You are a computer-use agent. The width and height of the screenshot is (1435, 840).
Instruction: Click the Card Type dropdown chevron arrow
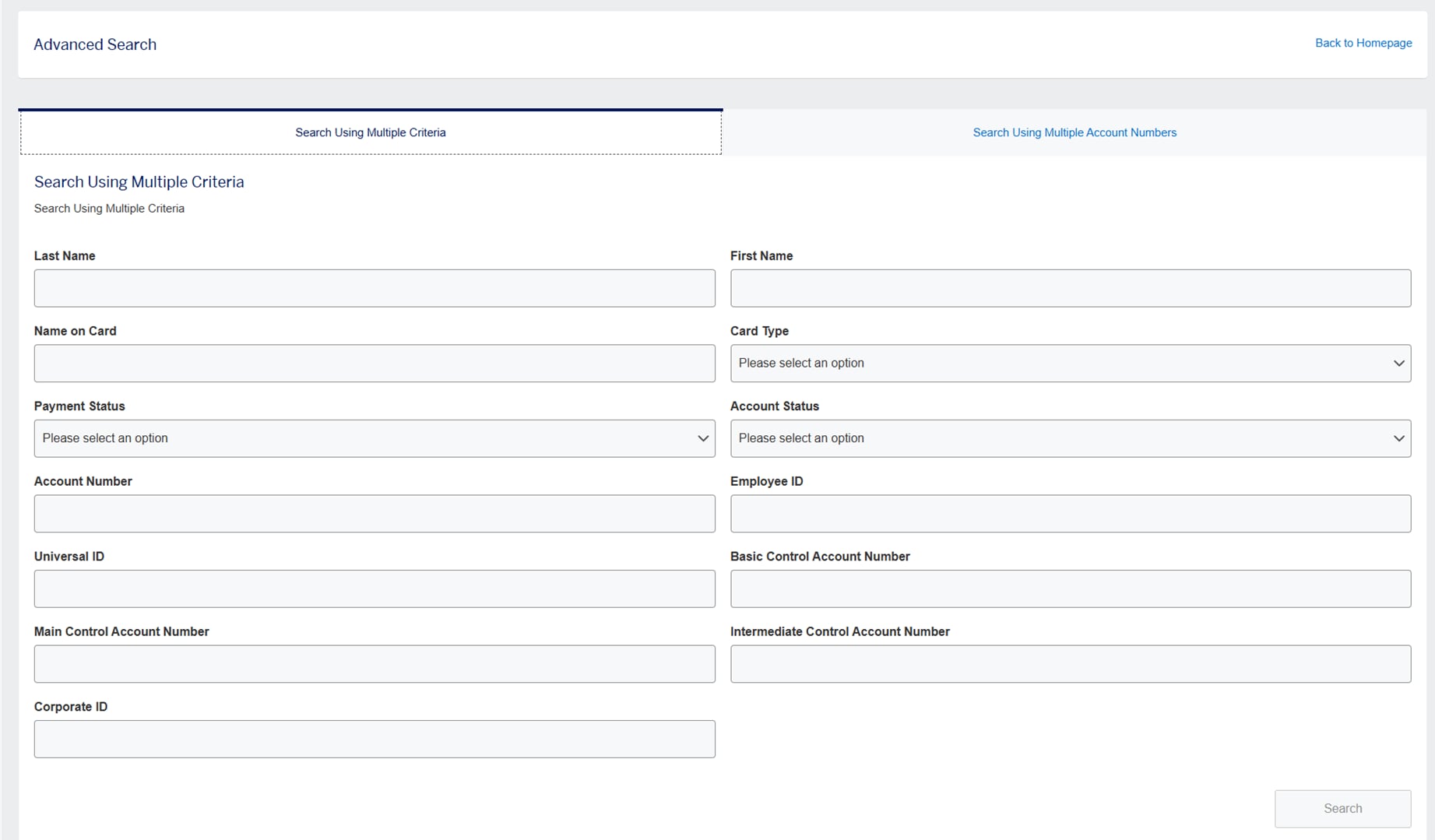pos(1398,364)
